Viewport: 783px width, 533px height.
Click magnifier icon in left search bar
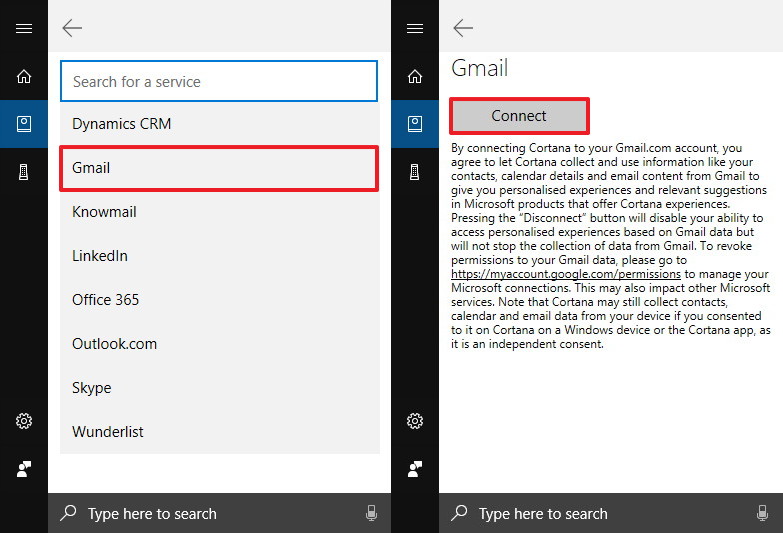pos(68,513)
